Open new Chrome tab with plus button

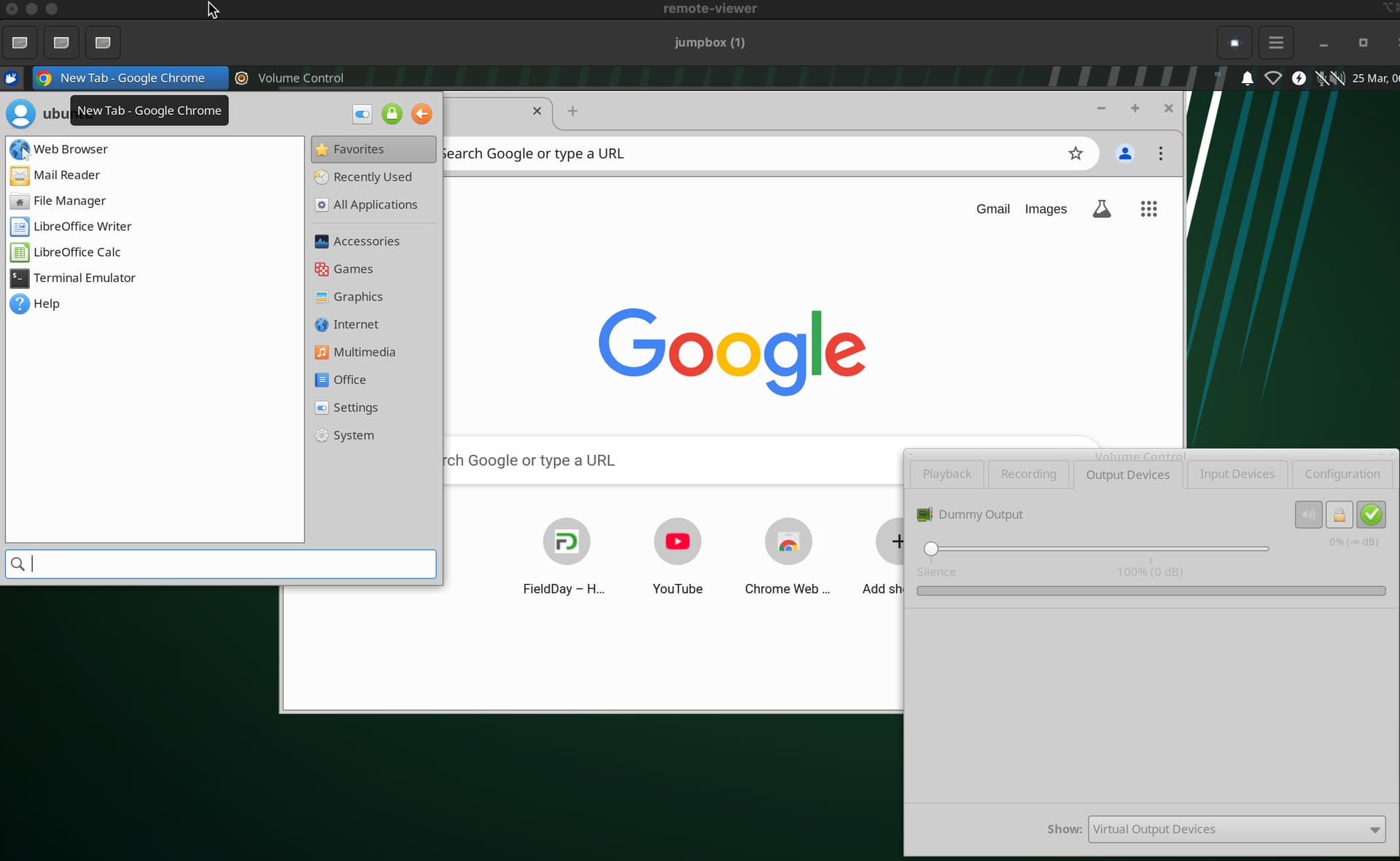(572, 111)
